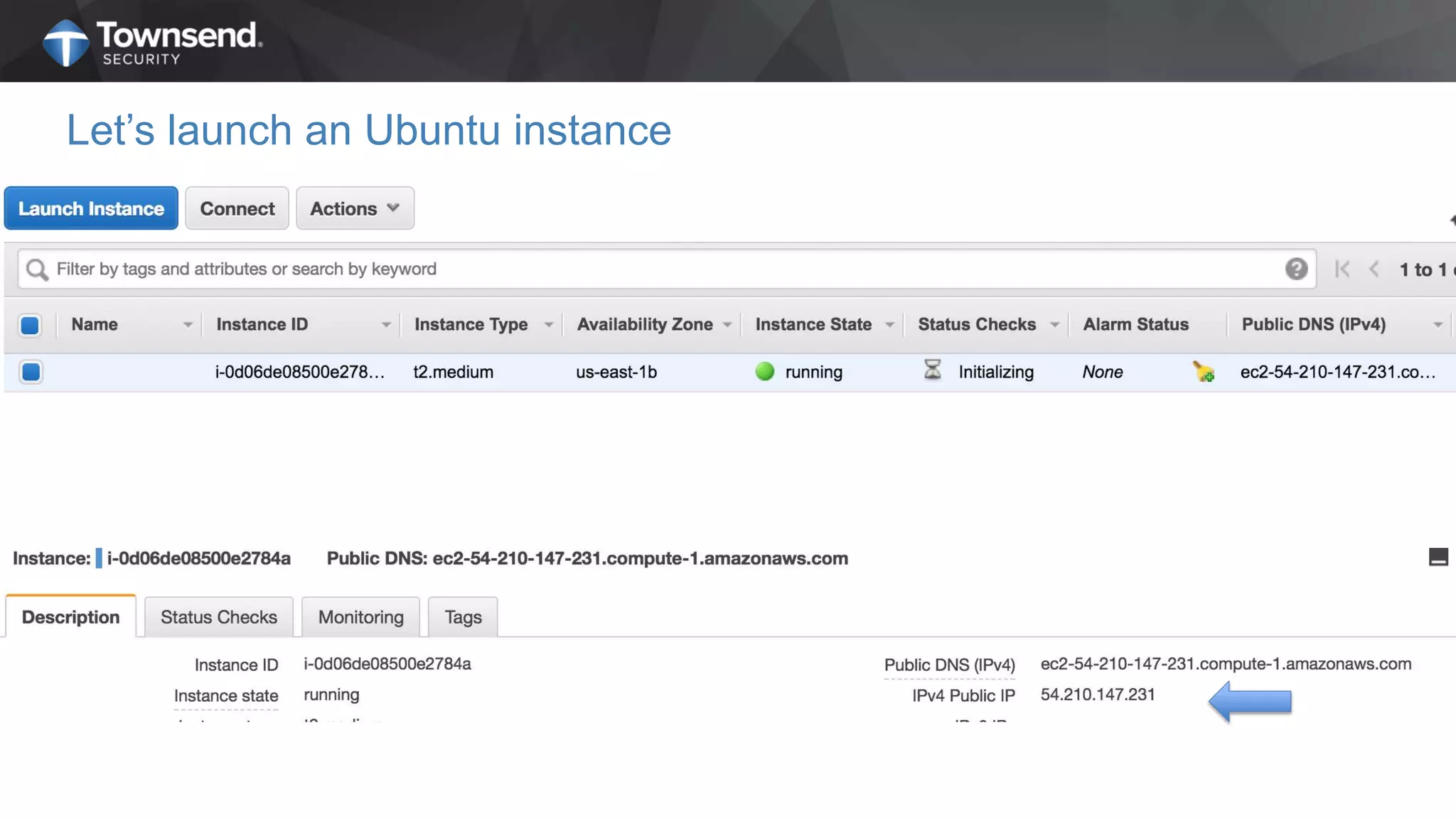Screen dimensions: 1456x819
Task: Sort by Name column header
Action: (x=95, y=324)
